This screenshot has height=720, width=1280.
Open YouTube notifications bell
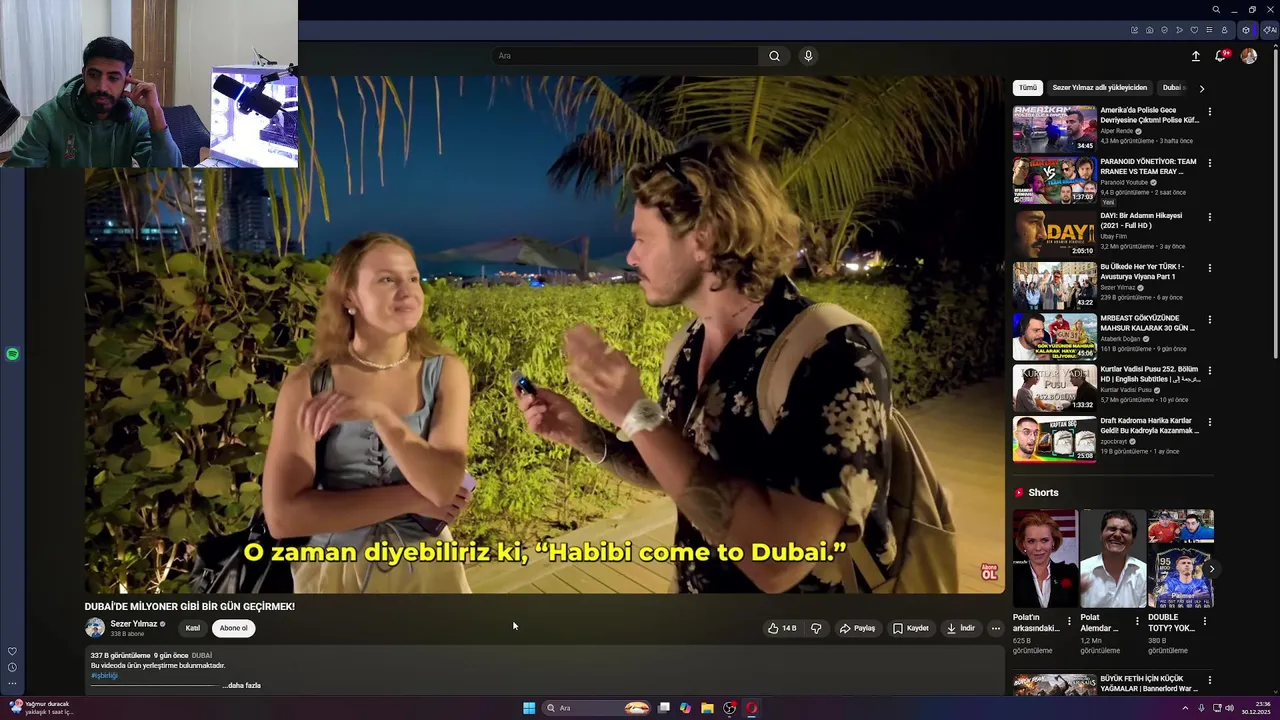pyautogui.click(x=1221, y=56)
